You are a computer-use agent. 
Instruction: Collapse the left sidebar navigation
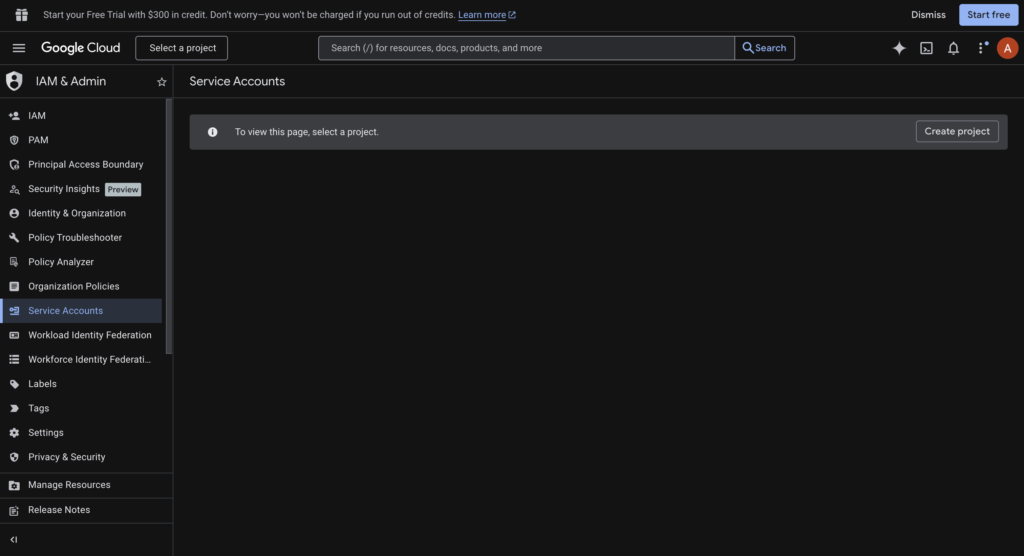14,539
